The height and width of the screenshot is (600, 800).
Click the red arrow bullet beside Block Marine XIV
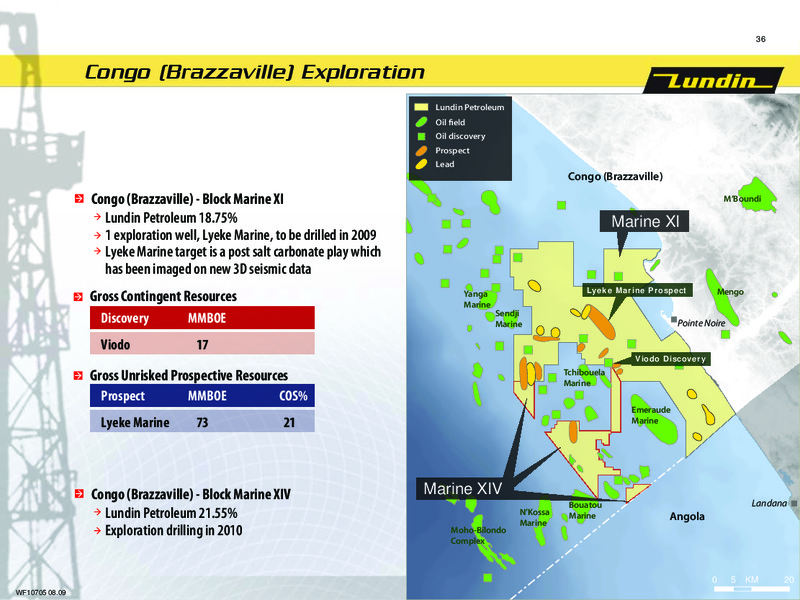click(79, 494)
